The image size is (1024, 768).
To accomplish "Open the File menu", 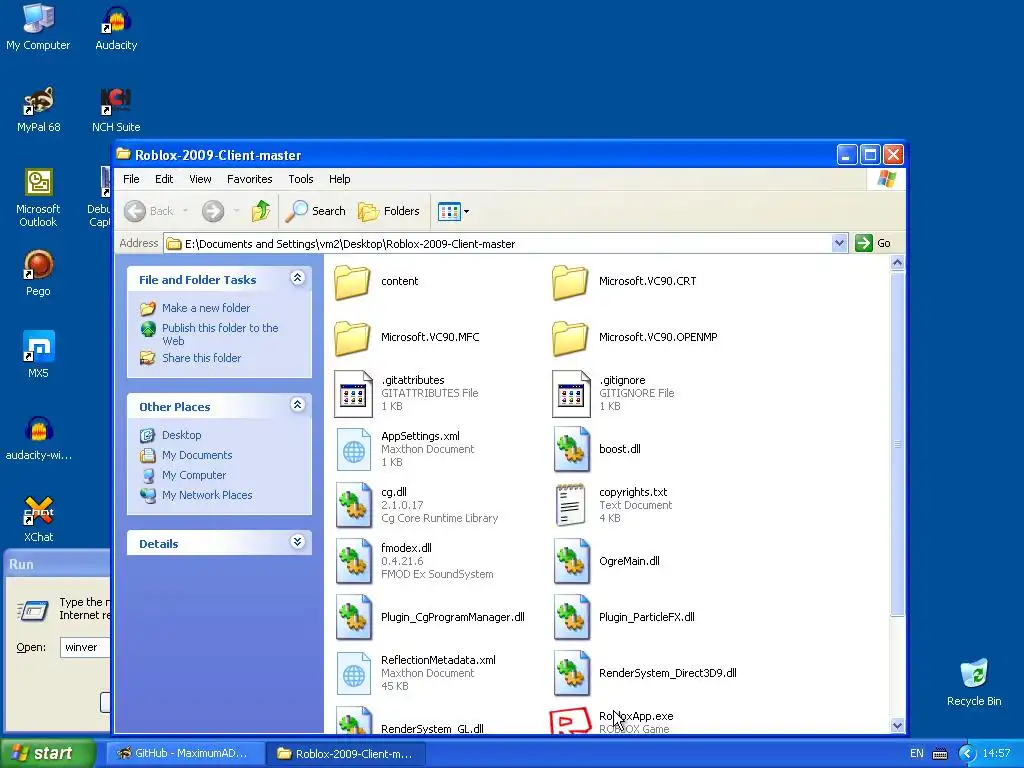I will [131, 179].
